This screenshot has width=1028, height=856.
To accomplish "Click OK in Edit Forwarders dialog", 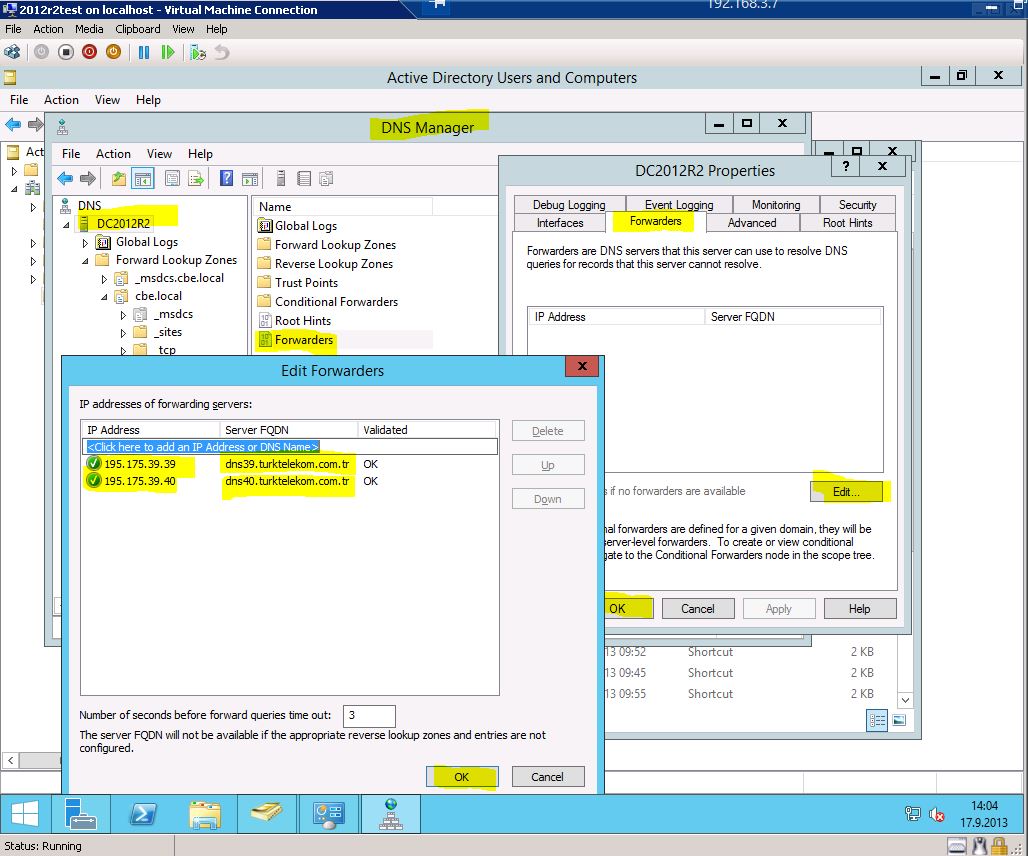I will coord(462,777).
